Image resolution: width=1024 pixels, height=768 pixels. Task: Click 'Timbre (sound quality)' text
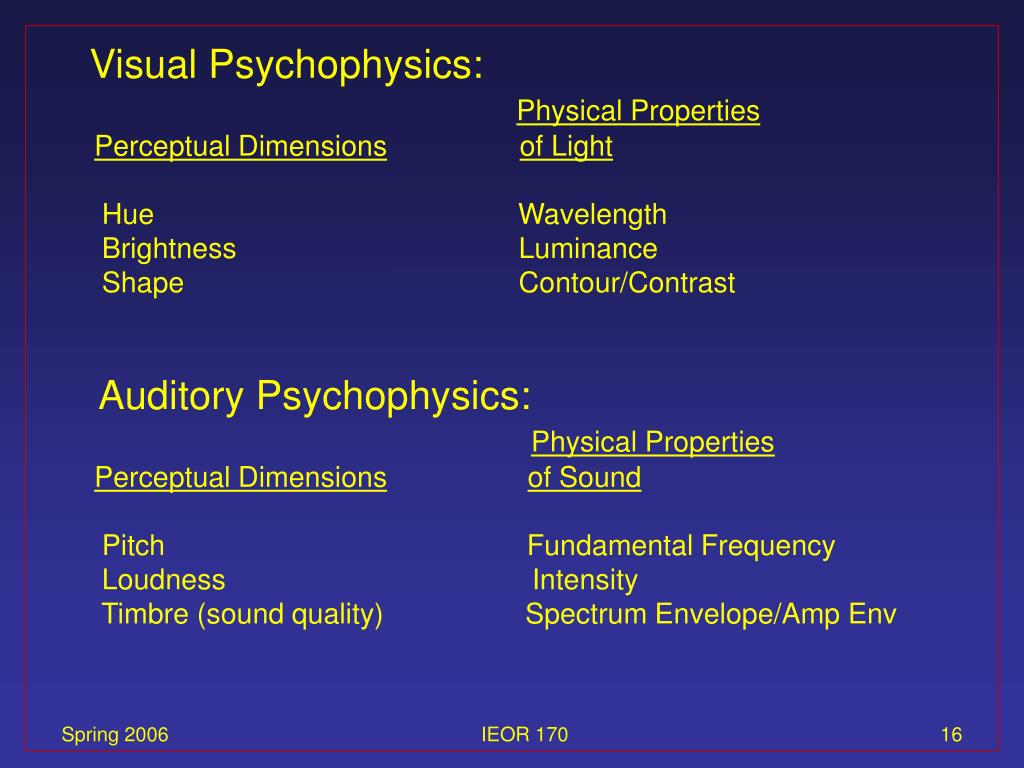click(x=242, y=615)
